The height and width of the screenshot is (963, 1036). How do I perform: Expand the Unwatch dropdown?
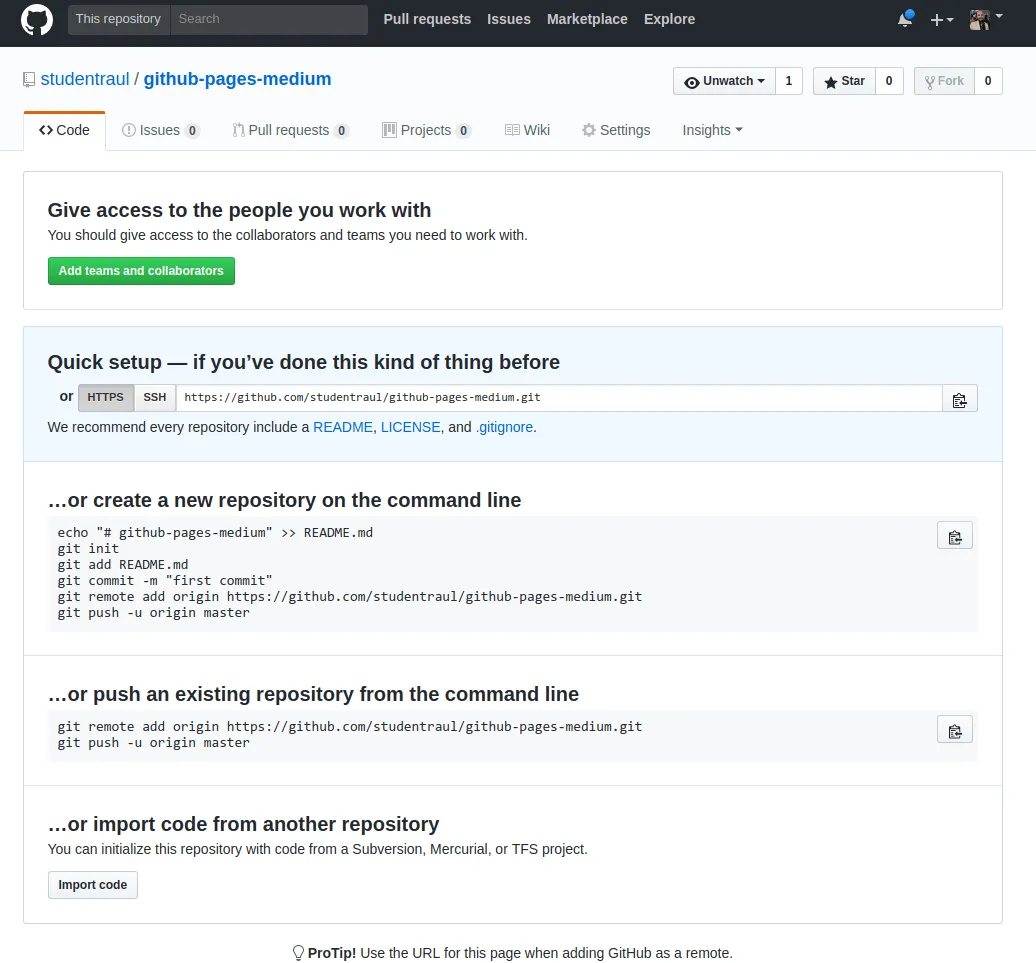tap(724, 81)
